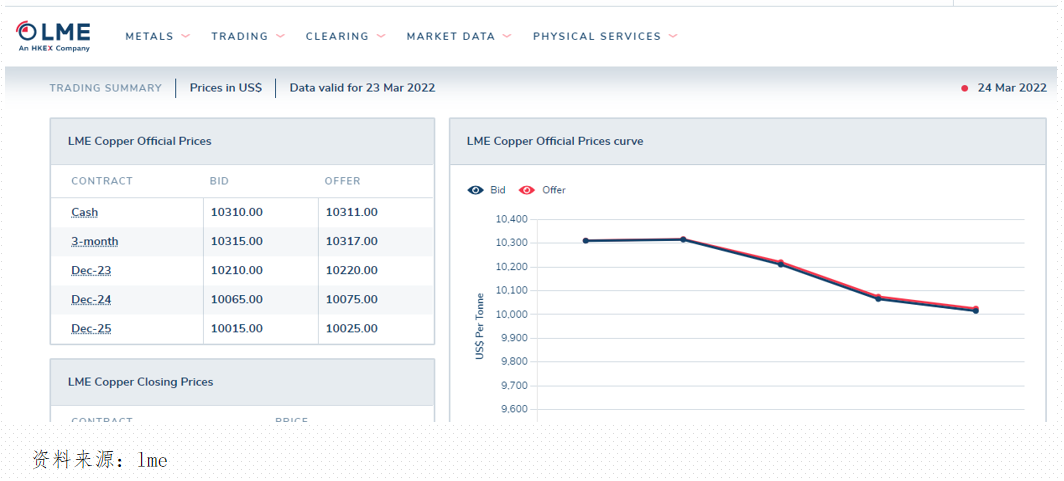This screenshot has width=1064, height=481.
Task: Open the MARKET DATA menu item
Action: click(451, 37)
